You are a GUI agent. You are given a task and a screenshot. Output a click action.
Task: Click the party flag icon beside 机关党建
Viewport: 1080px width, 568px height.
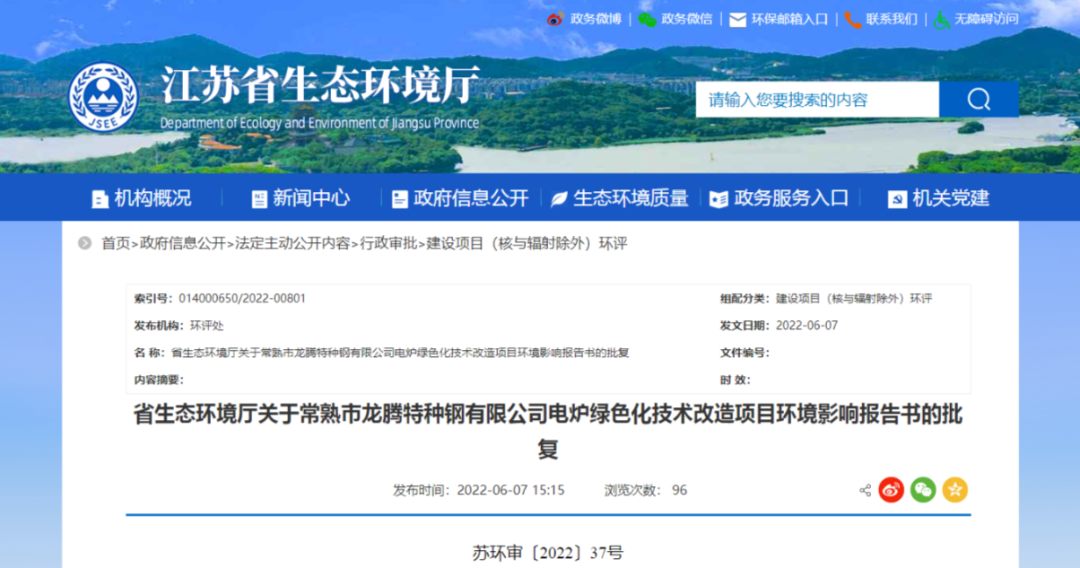coord(897,199)
